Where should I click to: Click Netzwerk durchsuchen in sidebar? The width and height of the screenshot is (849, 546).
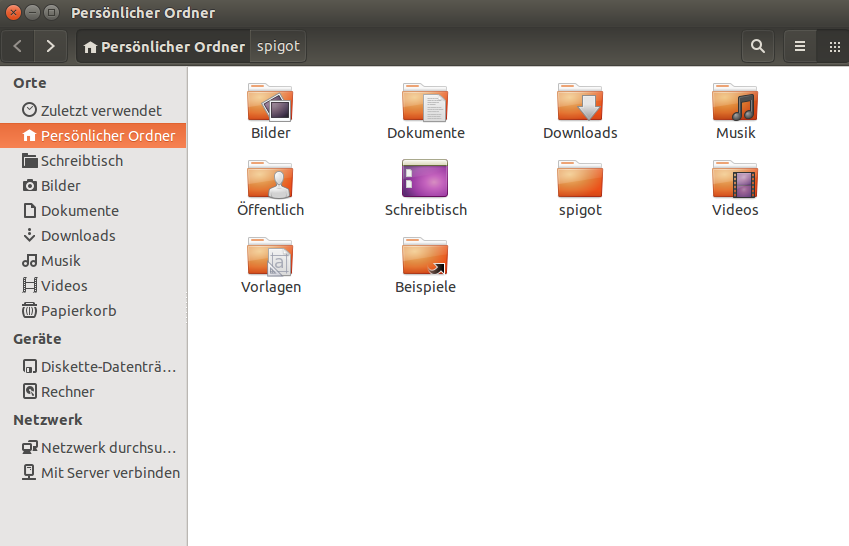(93, 448)
